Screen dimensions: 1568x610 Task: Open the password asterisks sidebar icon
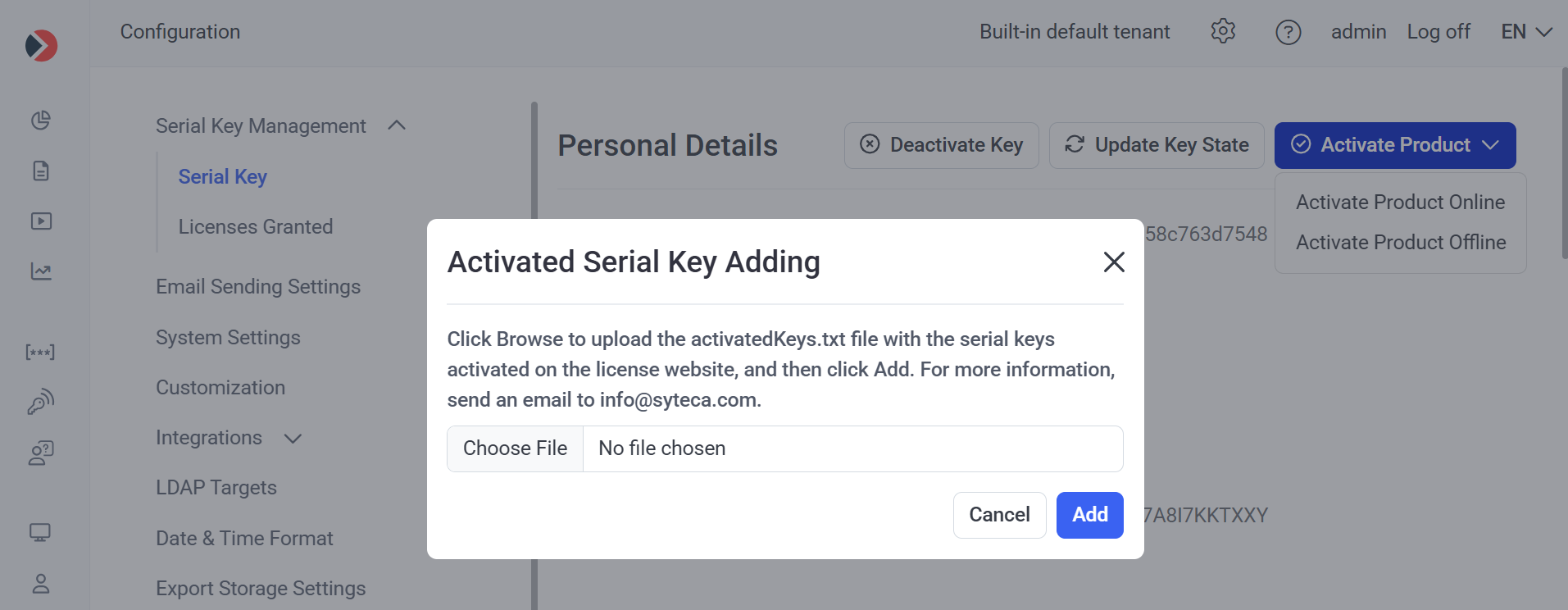[40, 353]
